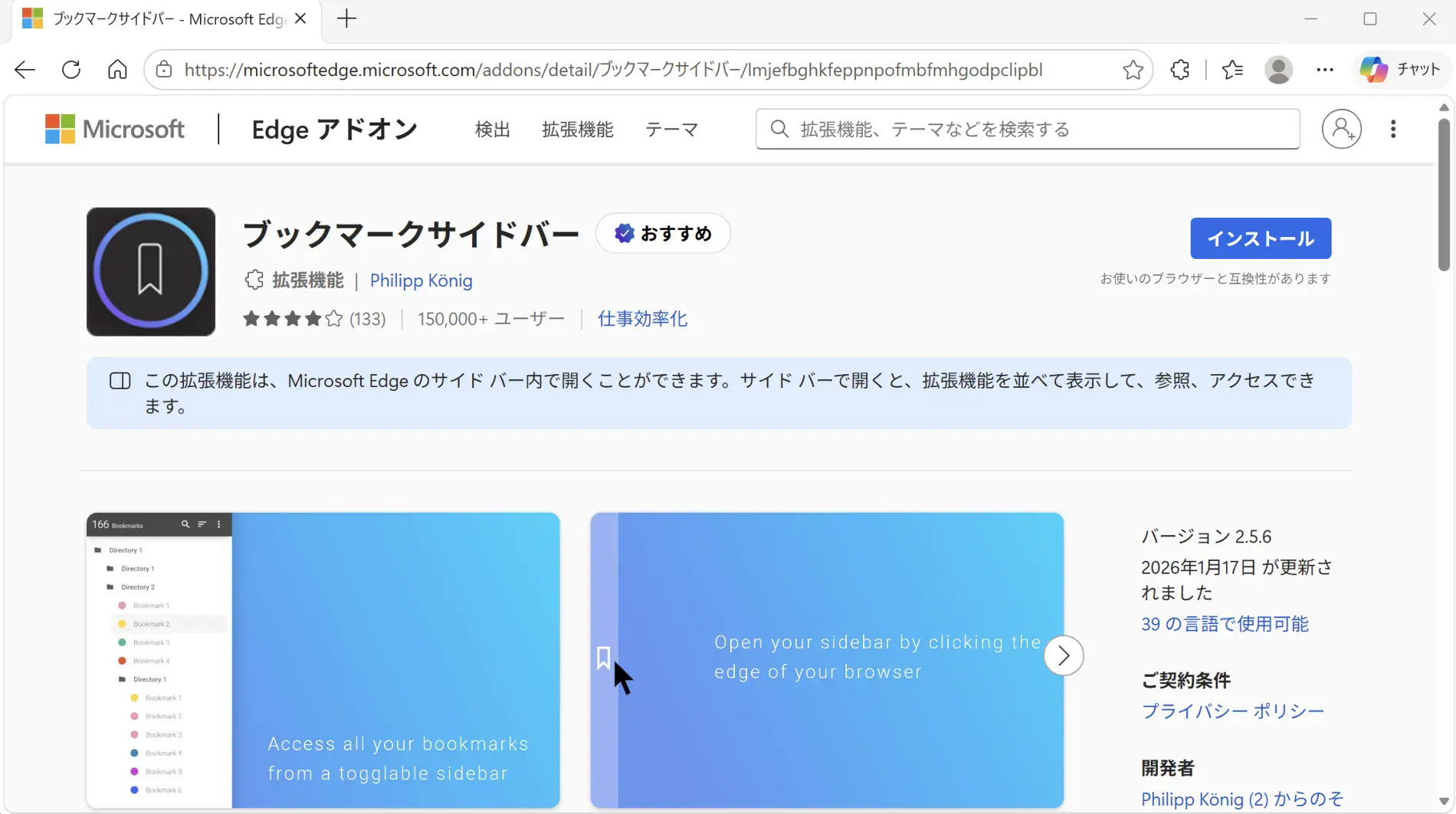Go back to the previous page
This screenshot has height=814, width=1456.
25,70
